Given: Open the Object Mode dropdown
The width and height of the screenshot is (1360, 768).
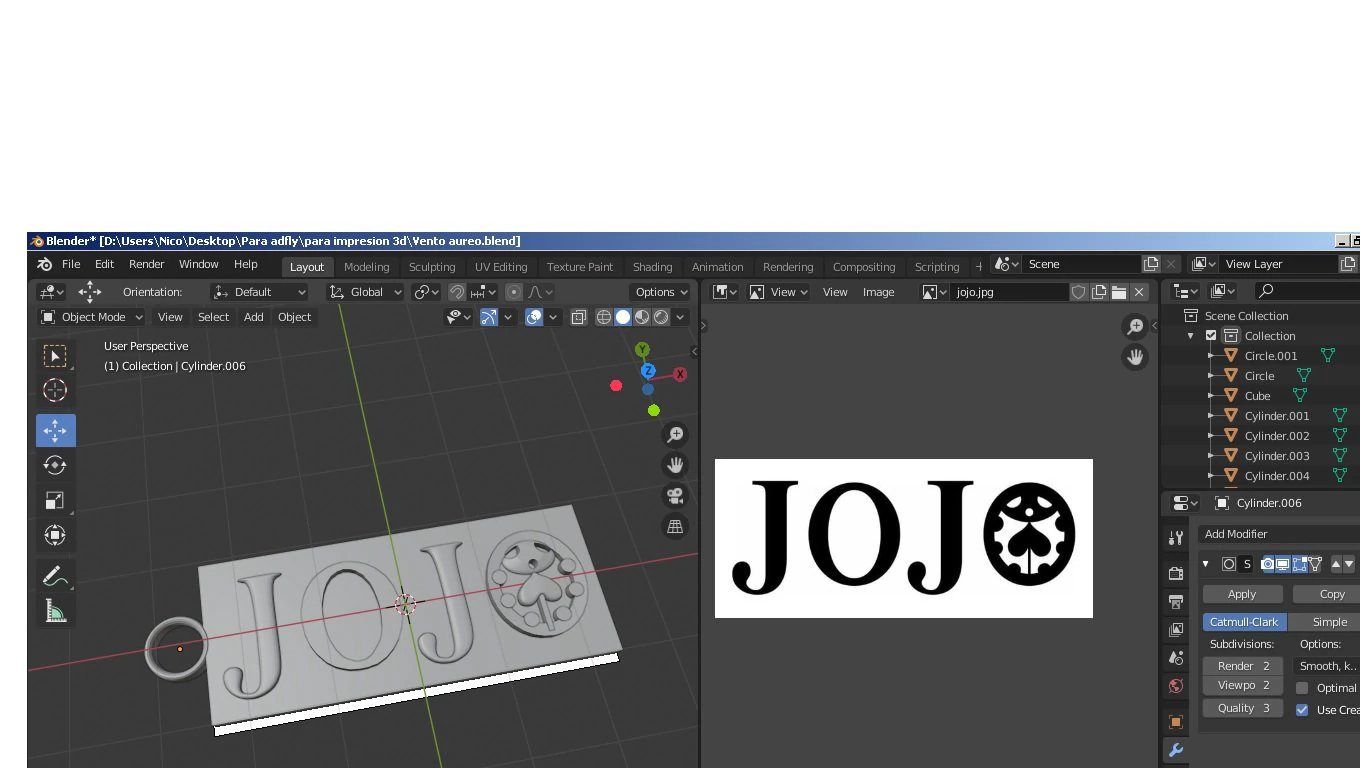Looking at the screenshot, I should point(91,317).
